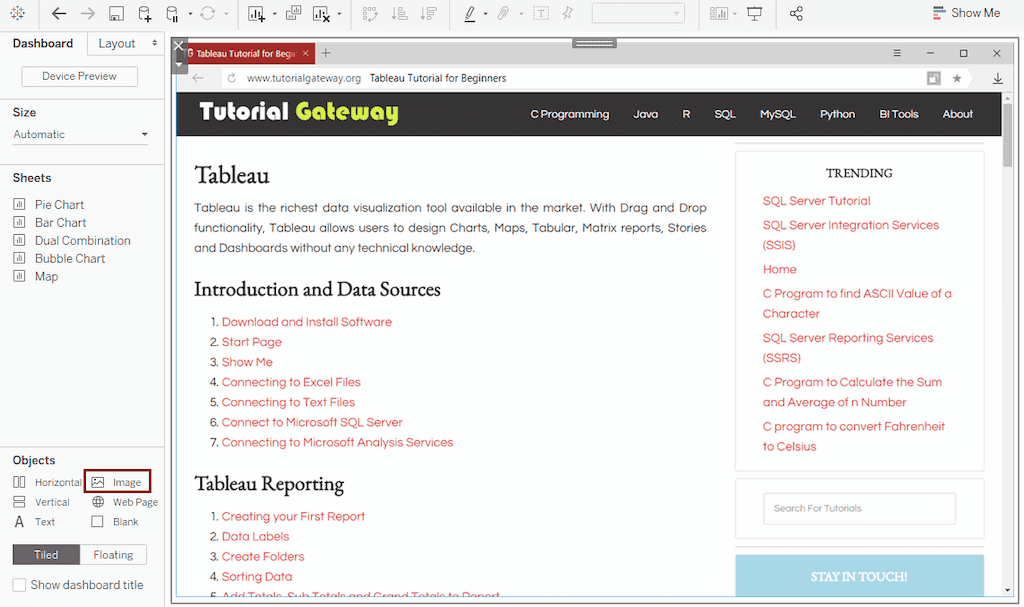Open the Size Automatic dropdown
Screen dimensions: 1024x607
tap(80, 135)
